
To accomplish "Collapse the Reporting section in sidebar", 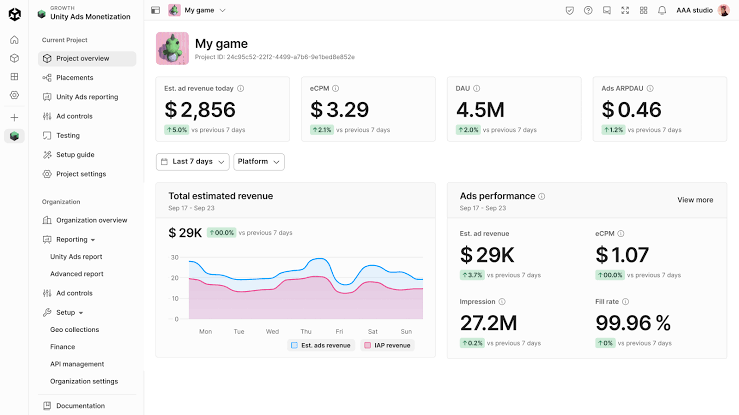I will [x=72, y=239].
